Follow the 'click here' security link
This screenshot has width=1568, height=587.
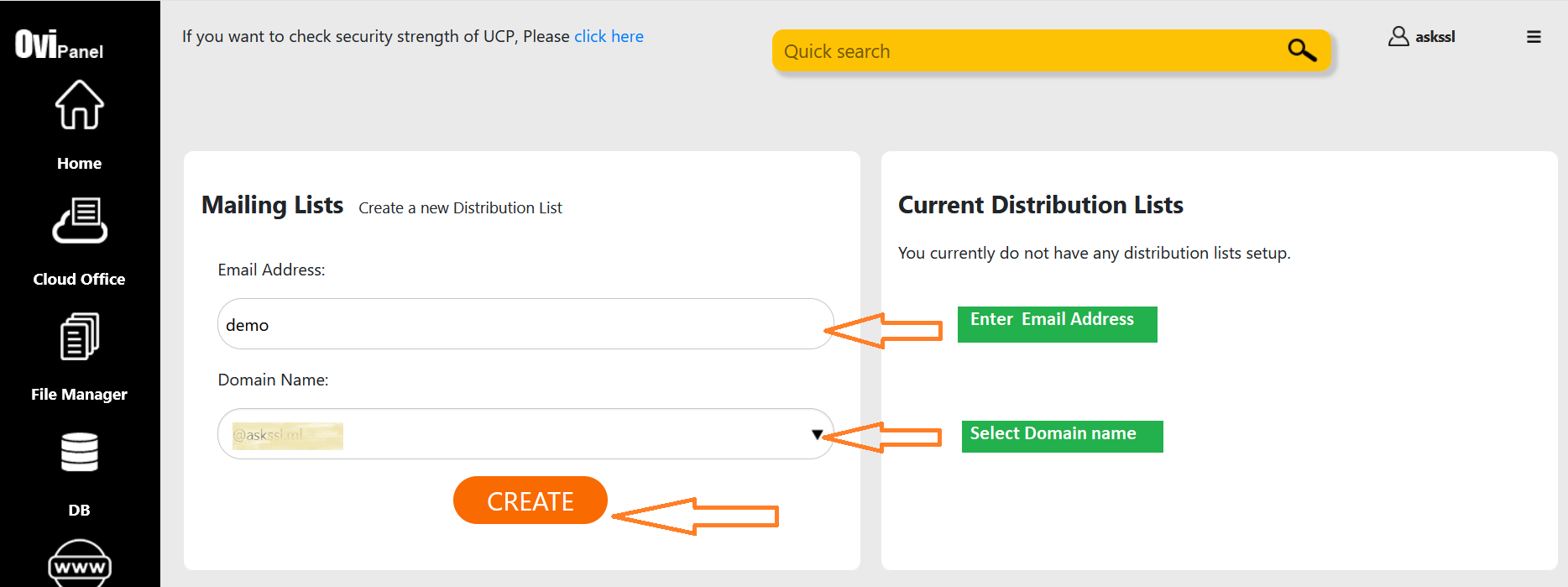coord(609,36)
